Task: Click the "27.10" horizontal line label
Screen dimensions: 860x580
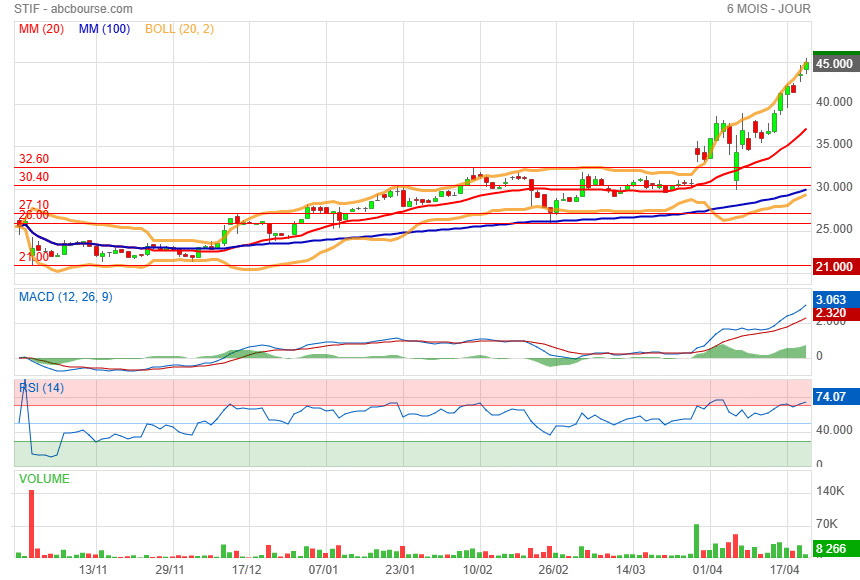Action: click(x=34, y=205)
